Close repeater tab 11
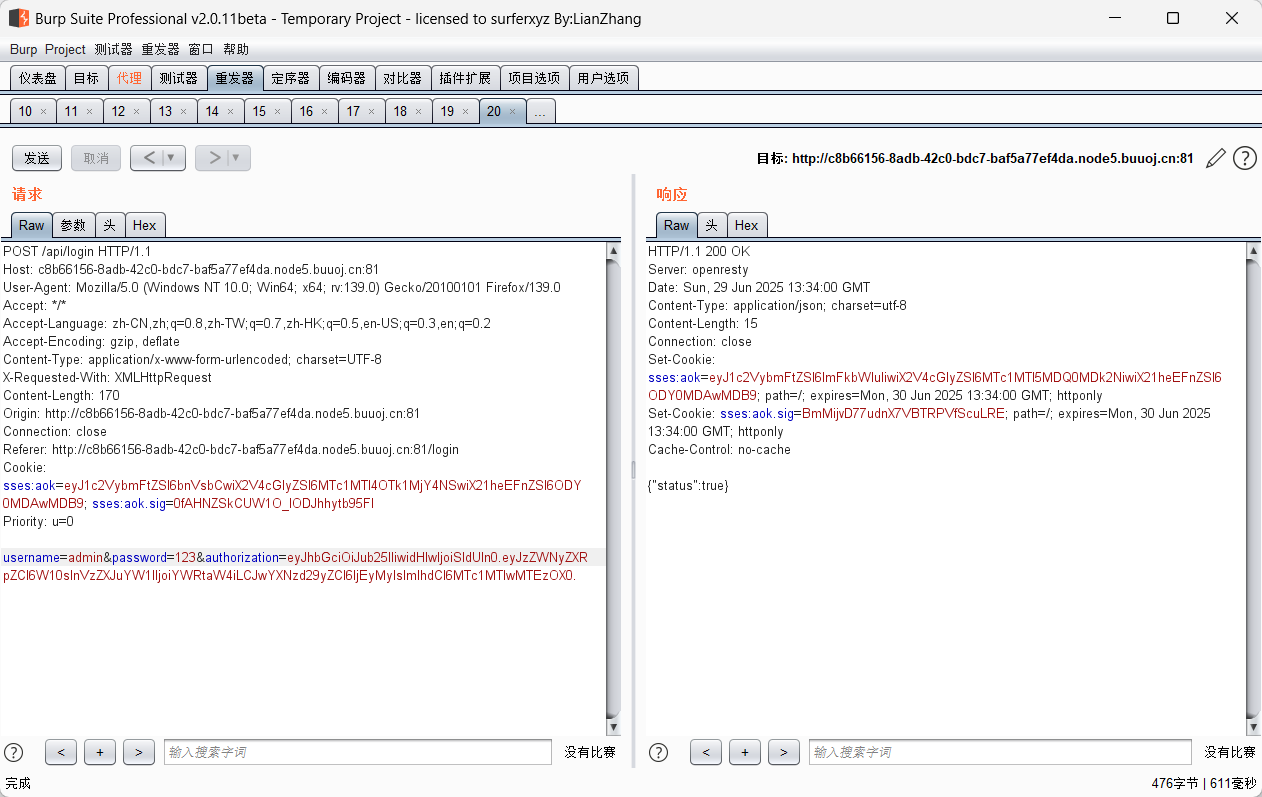The height and width of the screenshot is (797, 1262). [90, 112]
